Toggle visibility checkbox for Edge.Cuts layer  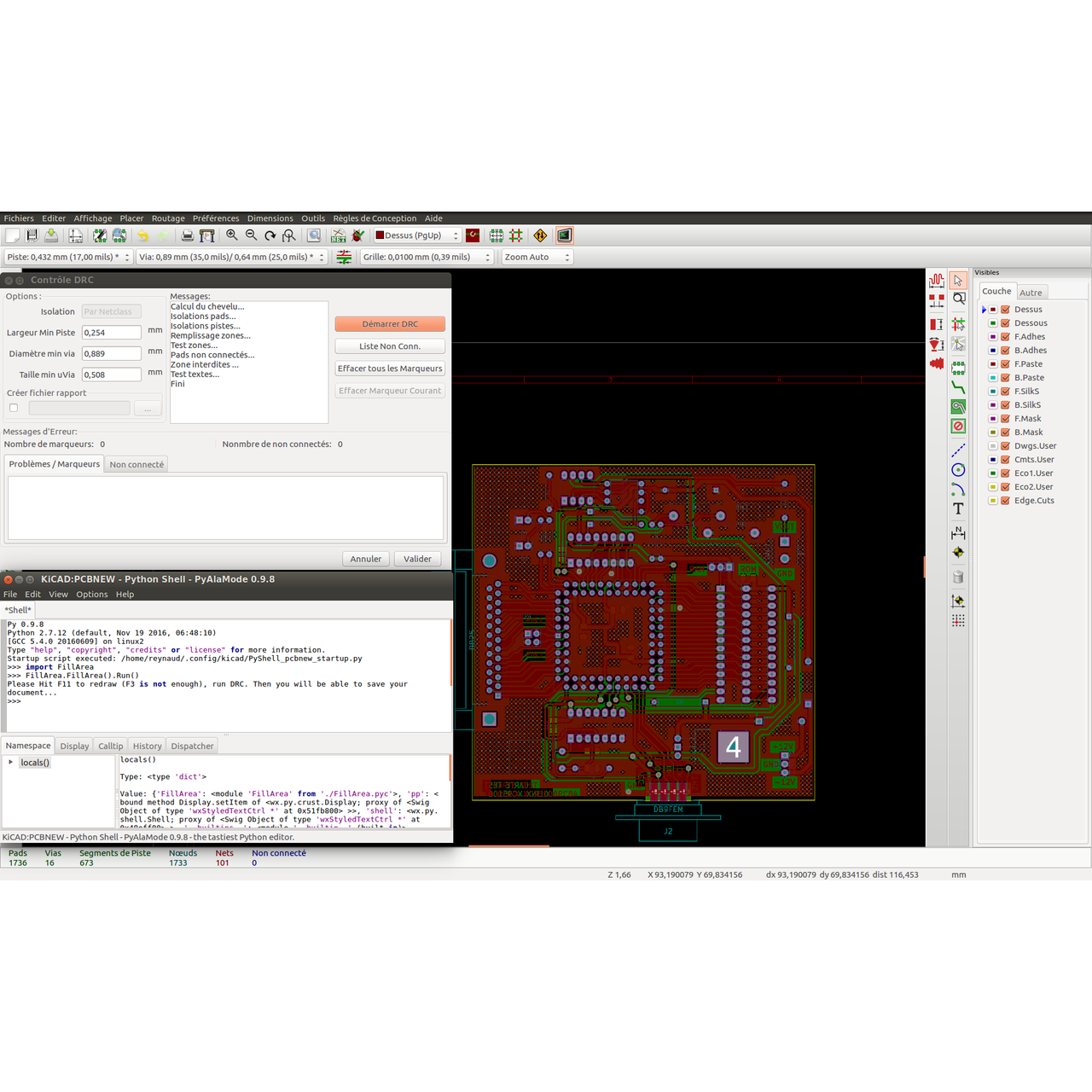[x=1006, y=501]
